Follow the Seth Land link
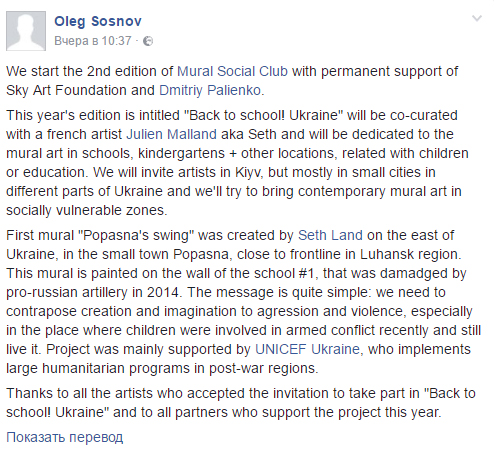Screen dimensions: 494x450 point(330,235)
